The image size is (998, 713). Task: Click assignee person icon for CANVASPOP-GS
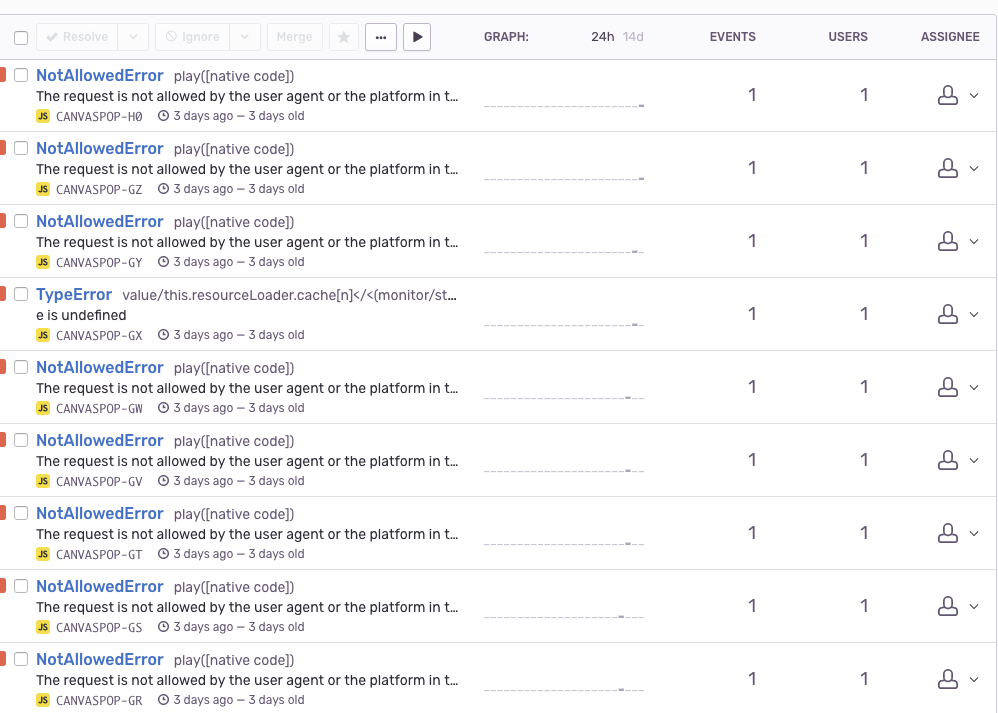click(948, 606)
